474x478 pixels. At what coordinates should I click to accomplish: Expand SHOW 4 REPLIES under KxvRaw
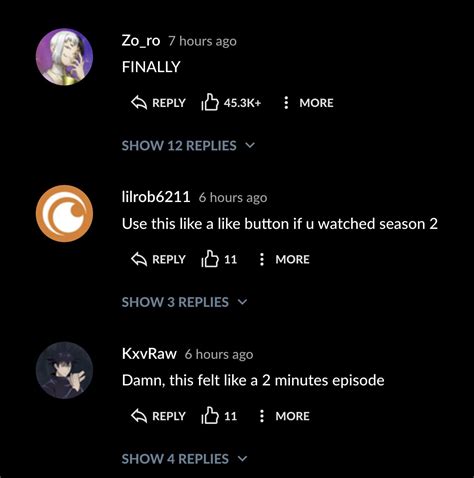point(185,459)
